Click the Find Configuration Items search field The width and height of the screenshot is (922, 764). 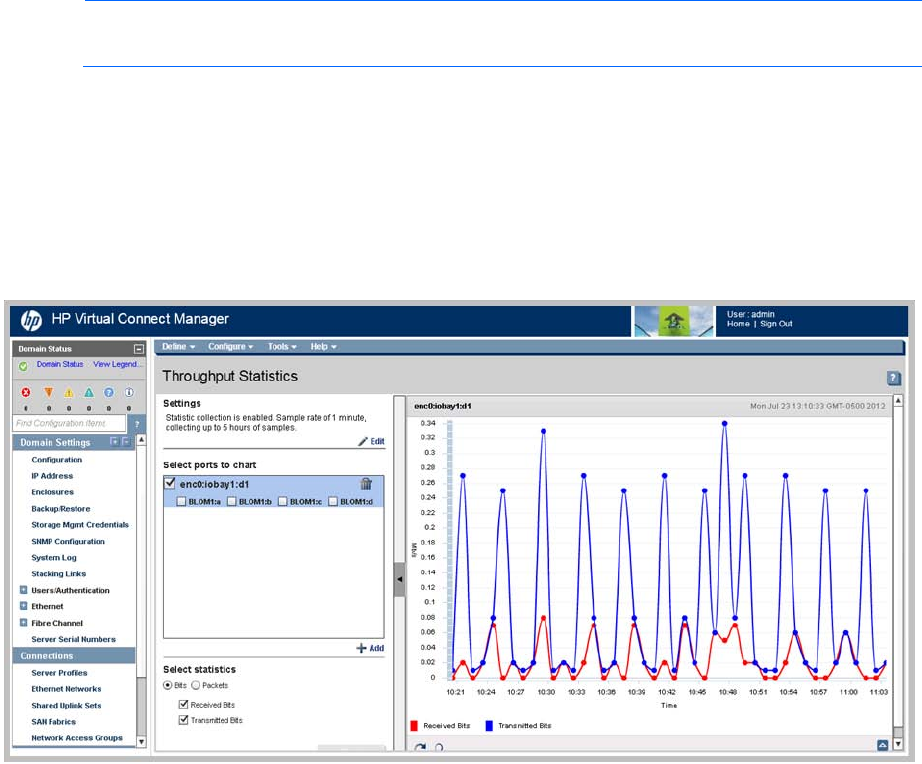click(x=69, y=424)
